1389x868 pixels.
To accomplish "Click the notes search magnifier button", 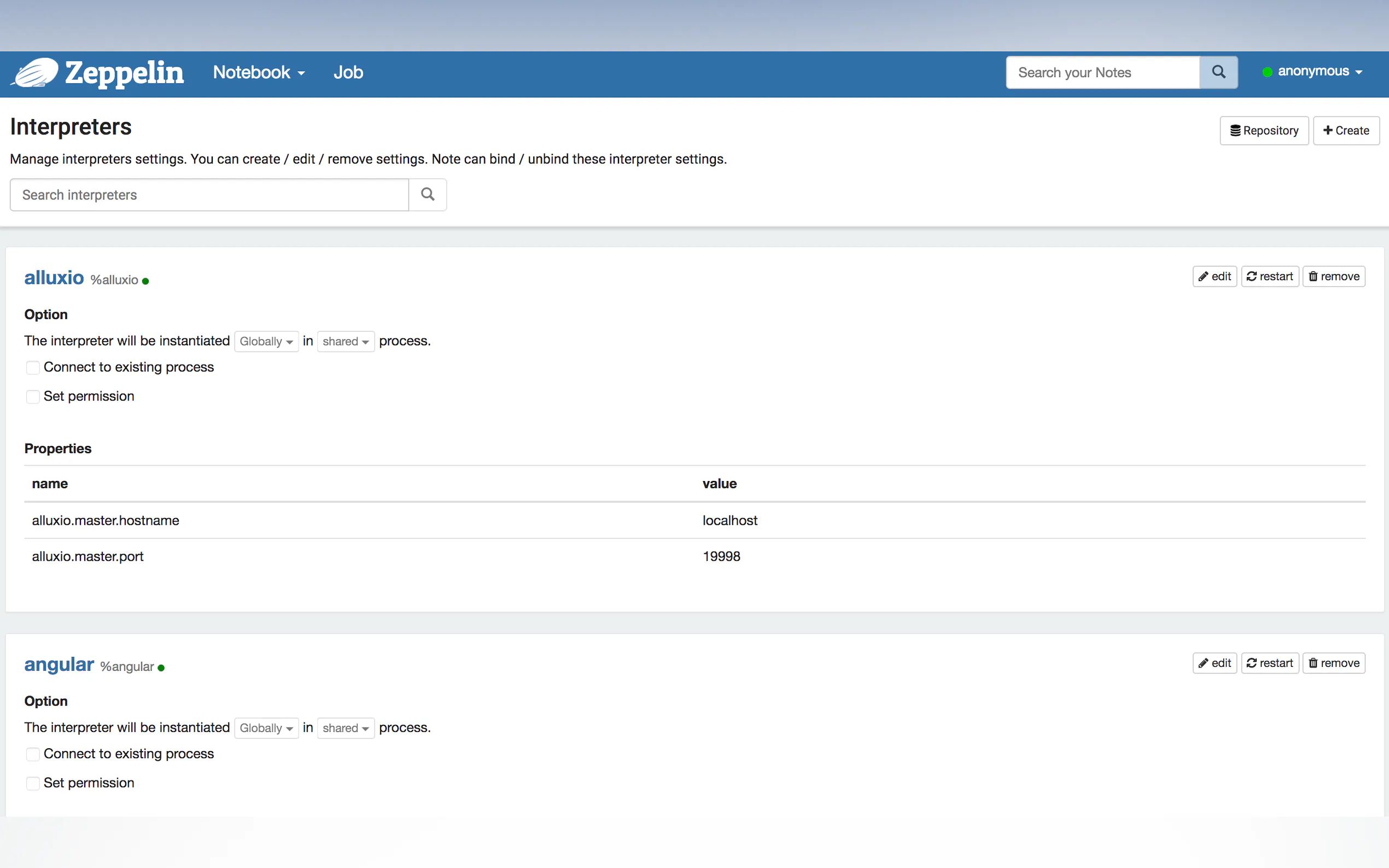I will [1218, 72].
